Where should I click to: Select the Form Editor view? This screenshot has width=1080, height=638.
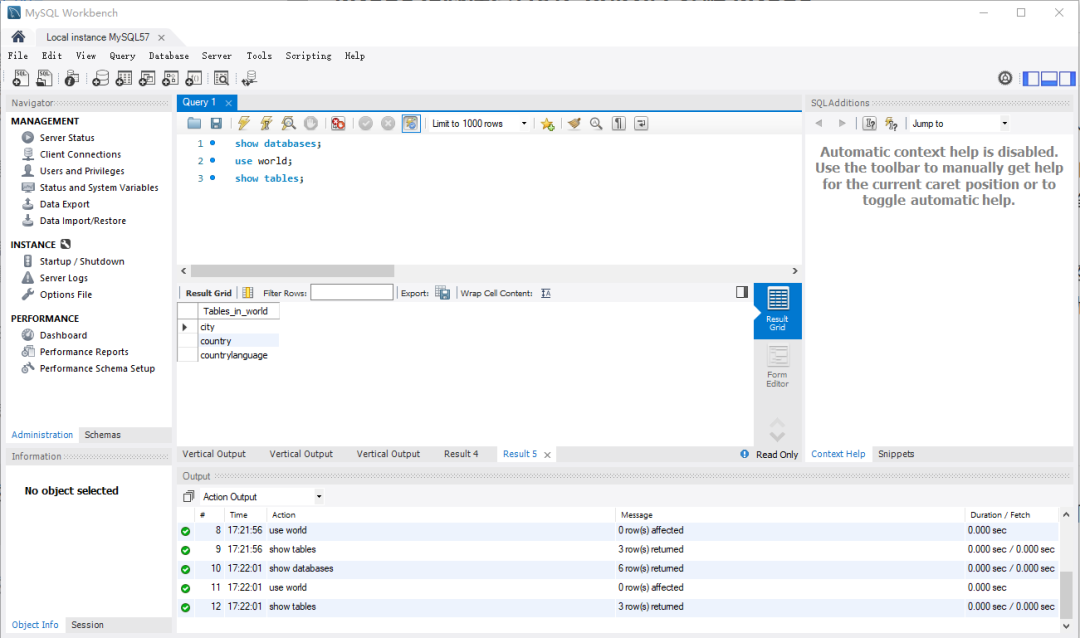tap(778, 367)
